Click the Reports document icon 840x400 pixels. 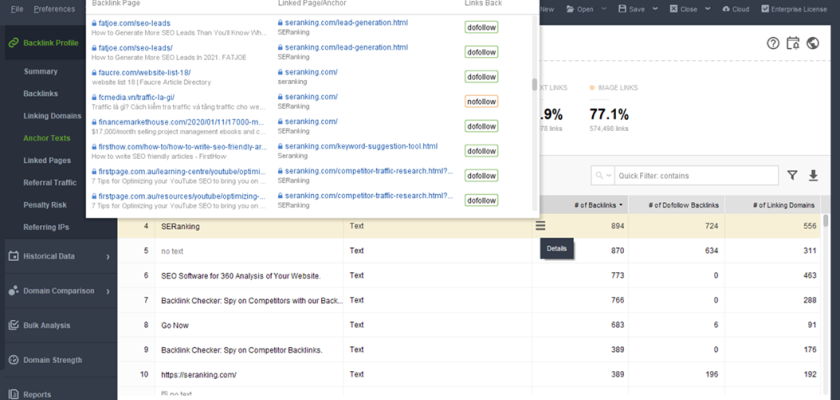[x=14, y=395]
